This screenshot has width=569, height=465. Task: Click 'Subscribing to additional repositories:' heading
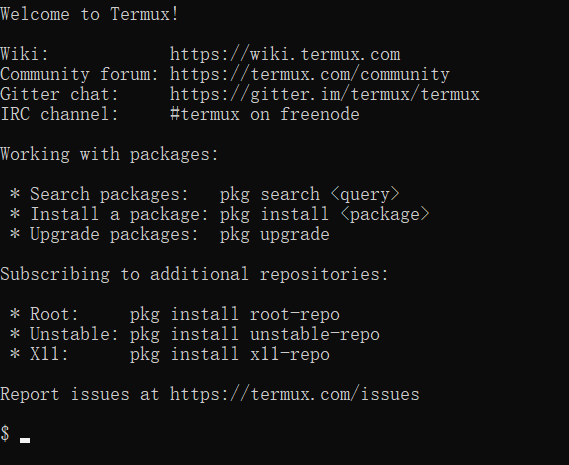click(194, 274)
